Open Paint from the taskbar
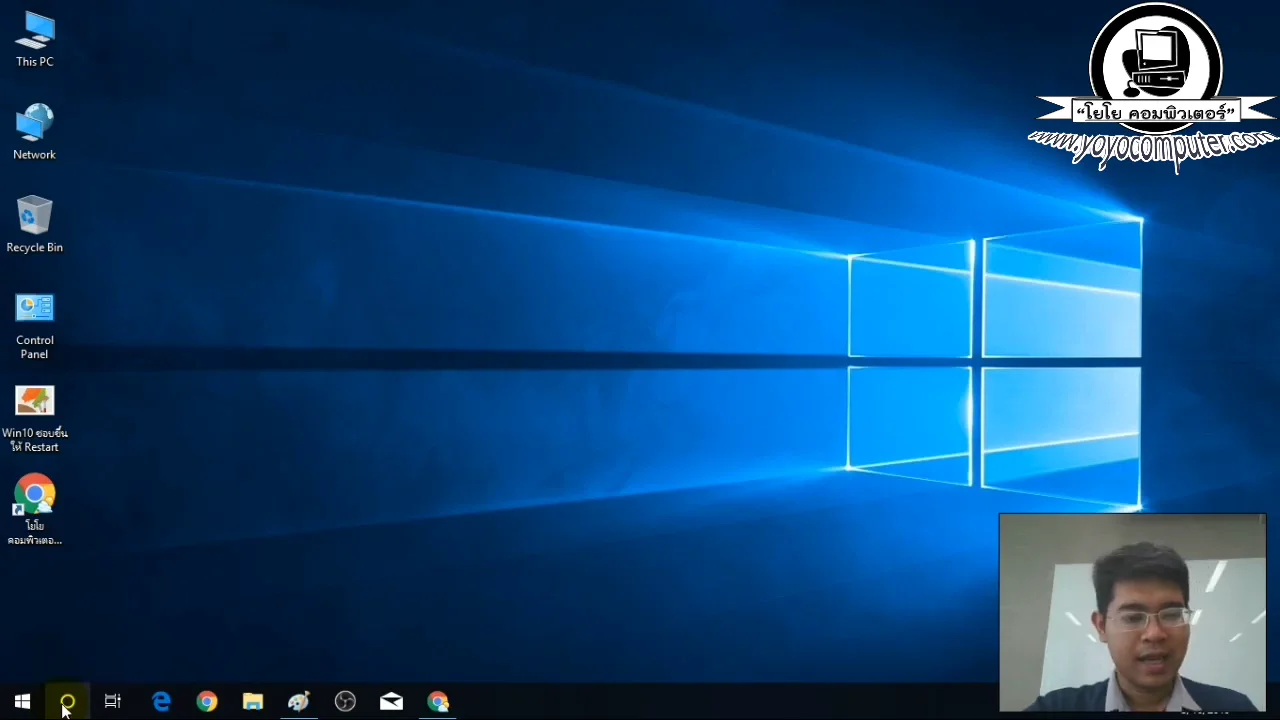 tap(298, 701)
